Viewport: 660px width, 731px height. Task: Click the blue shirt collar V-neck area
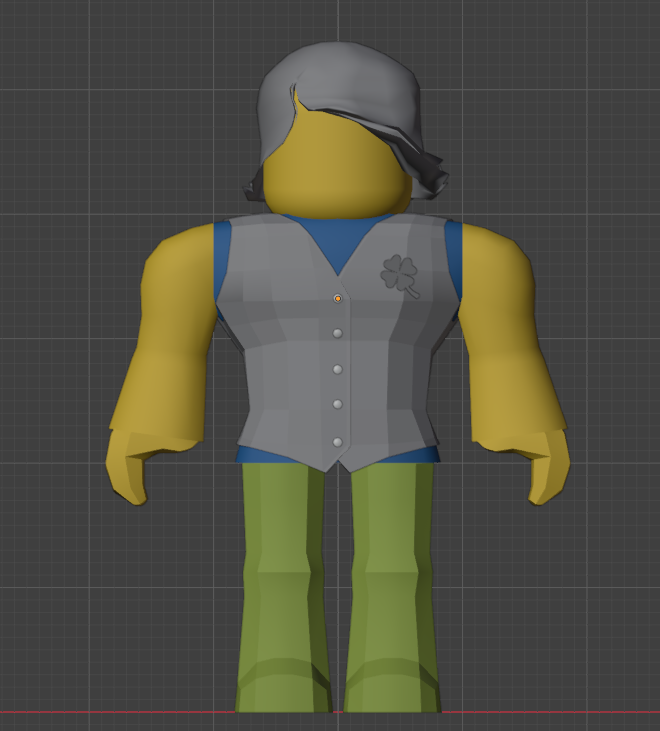pos(338,242)
